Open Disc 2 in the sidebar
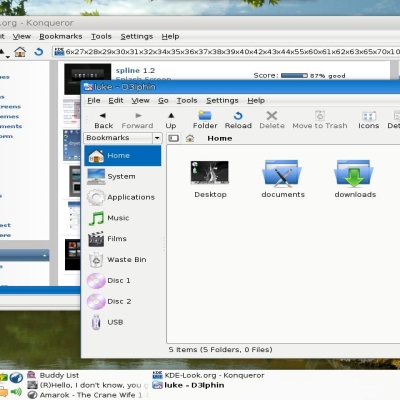This screenshot has width=400, height=400. click(x=123, y=301)
